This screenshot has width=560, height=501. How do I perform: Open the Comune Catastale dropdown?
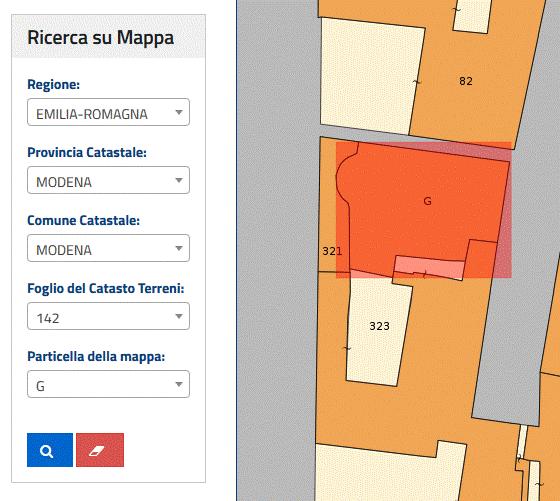(108, 248)
